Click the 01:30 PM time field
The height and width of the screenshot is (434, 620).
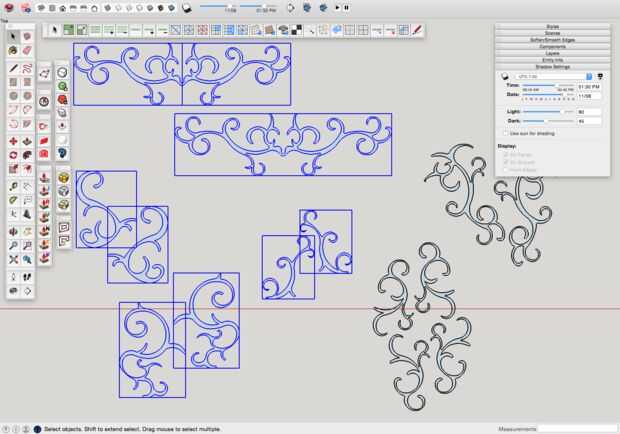click(589, 87)
